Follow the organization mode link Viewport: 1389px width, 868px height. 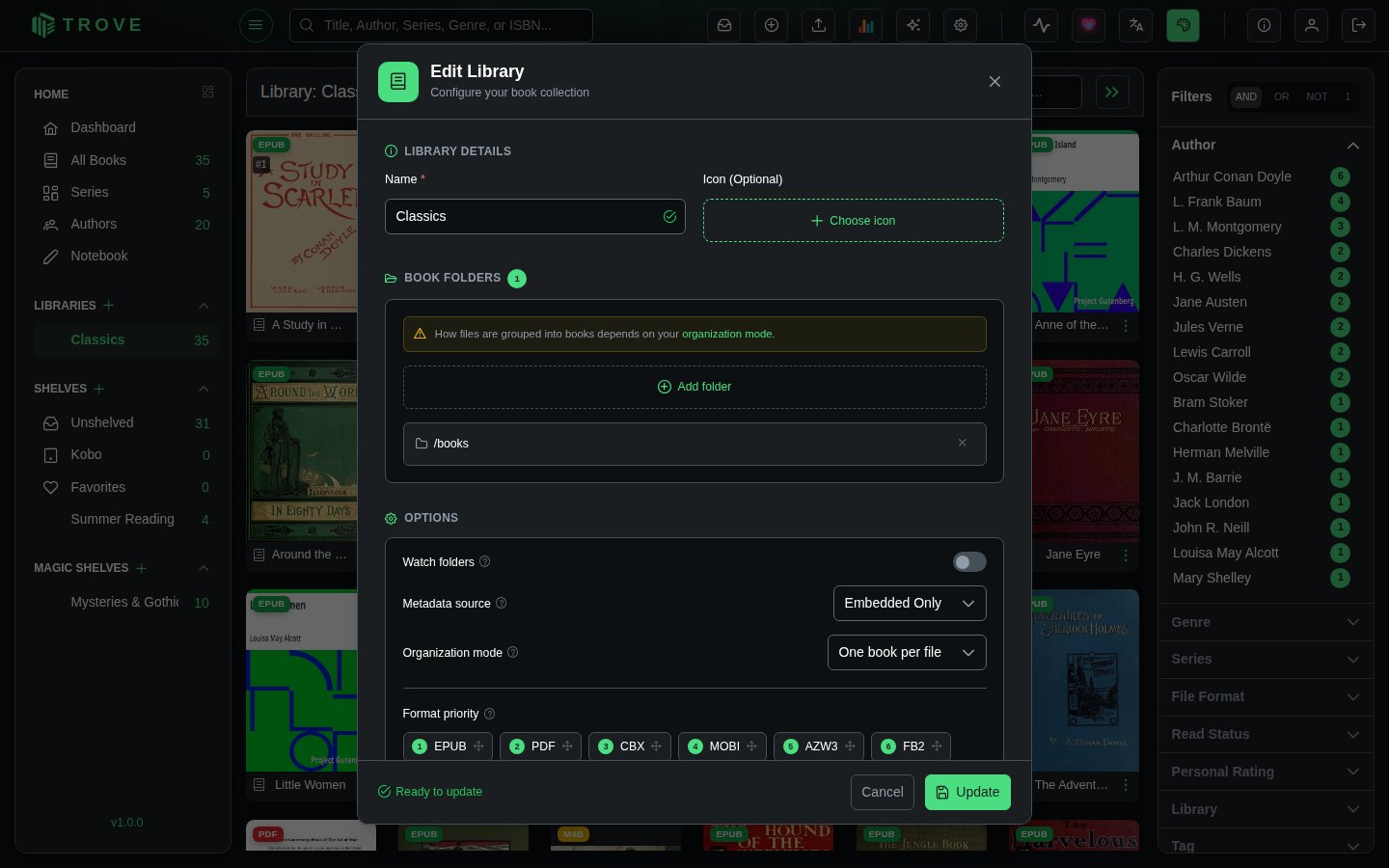727,334
